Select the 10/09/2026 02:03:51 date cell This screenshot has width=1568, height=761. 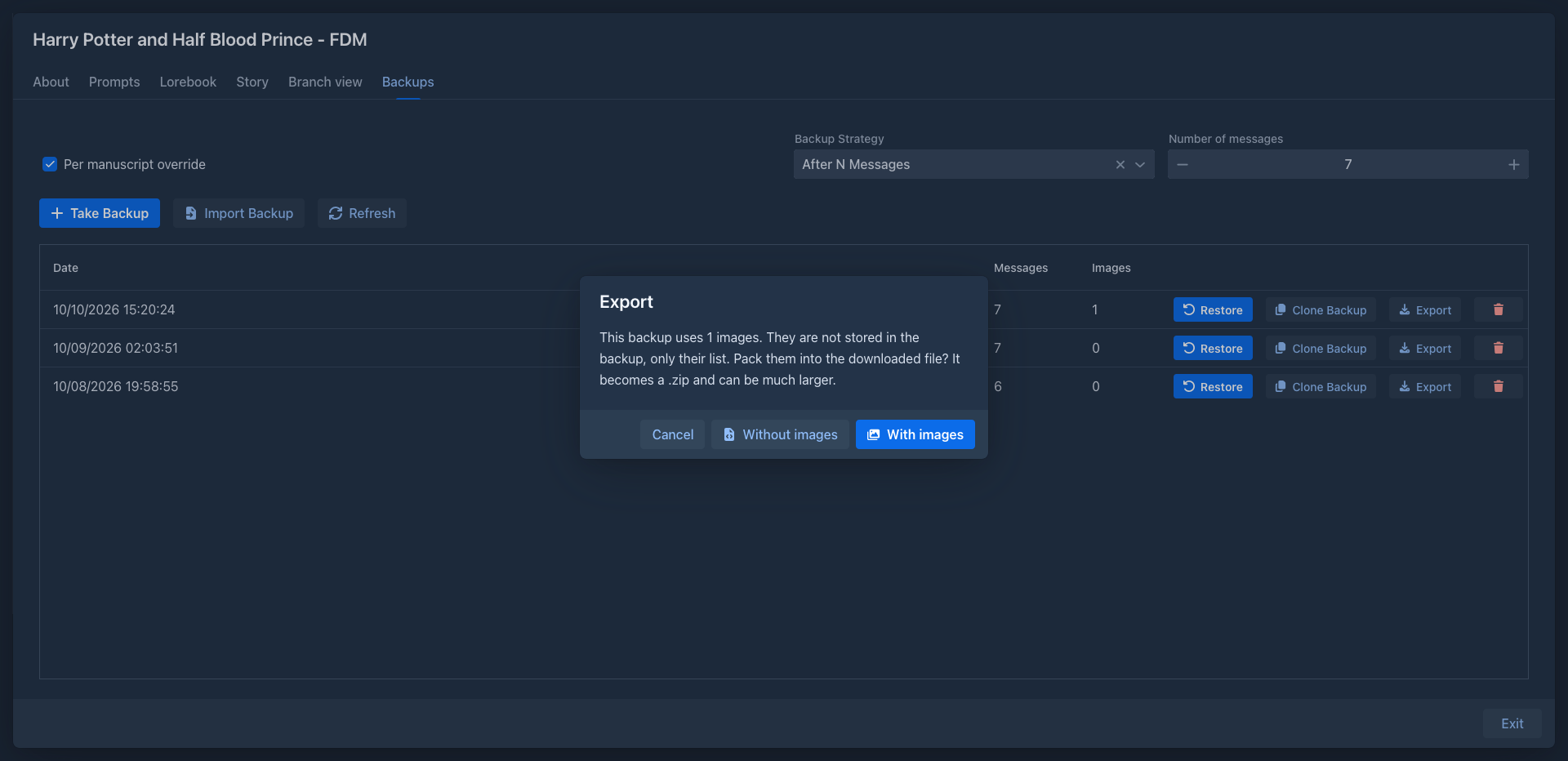(x=115, y=348)
